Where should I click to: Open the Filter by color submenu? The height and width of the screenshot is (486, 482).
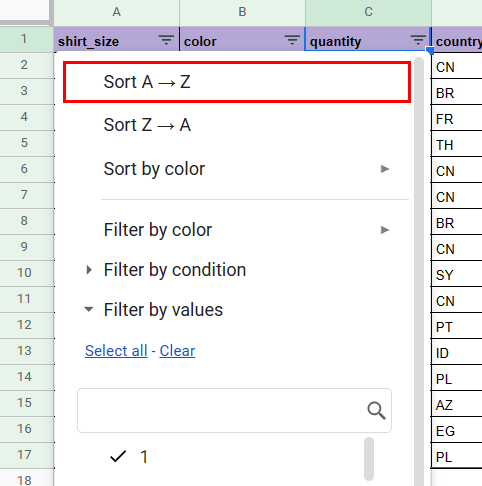pyautogui.click(x=237, y=230)
